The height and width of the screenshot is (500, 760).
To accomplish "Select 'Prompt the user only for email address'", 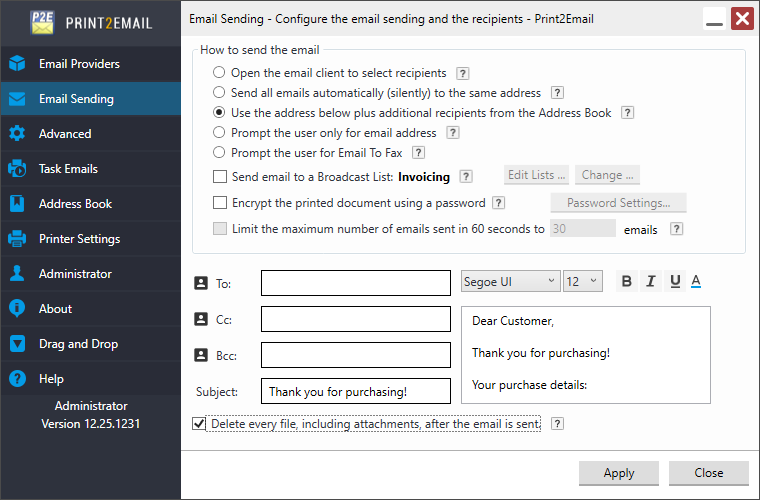I will coord(219,132).
